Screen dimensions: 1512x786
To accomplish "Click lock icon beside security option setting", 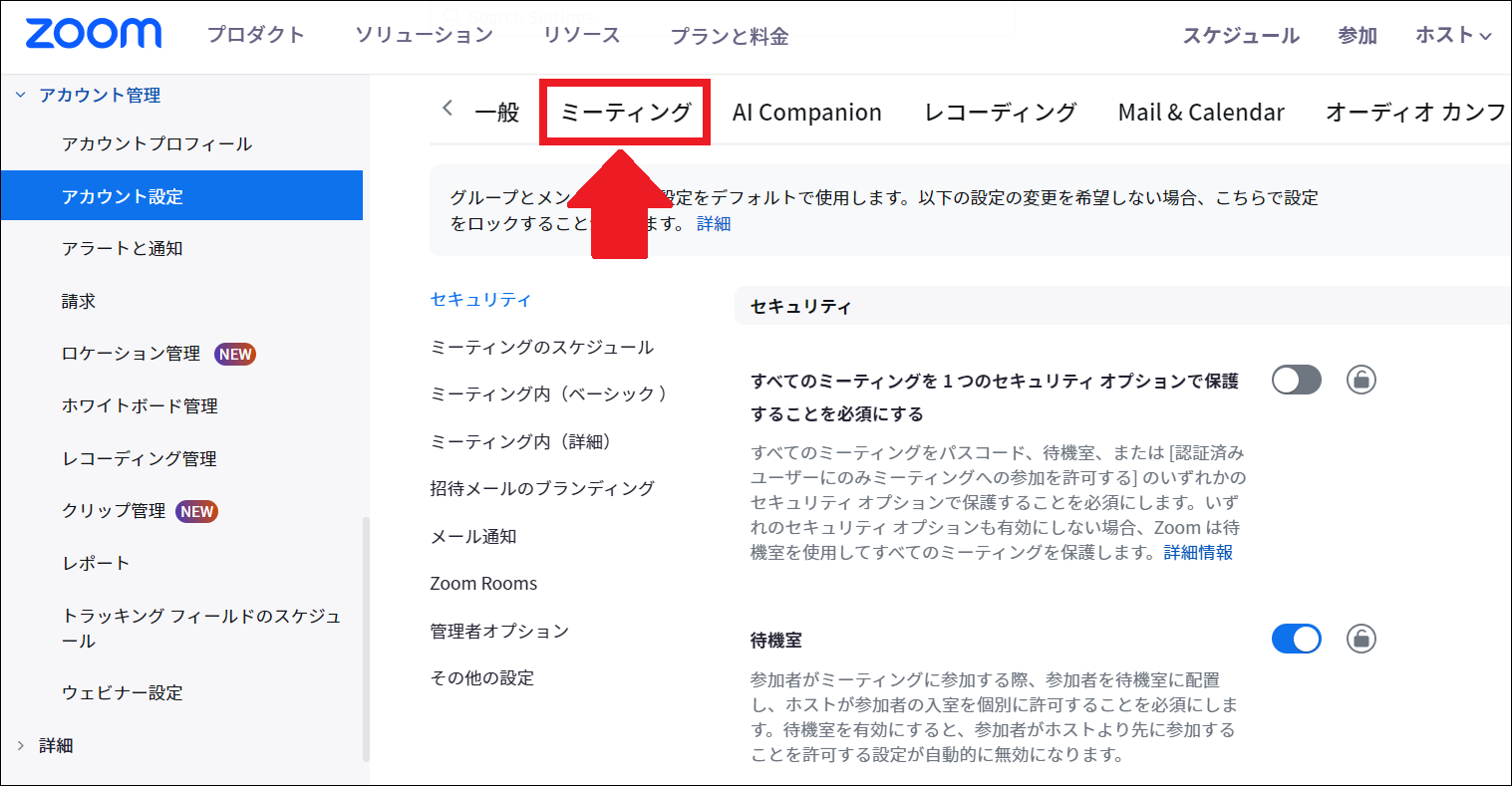I will tap(1361, 380).
